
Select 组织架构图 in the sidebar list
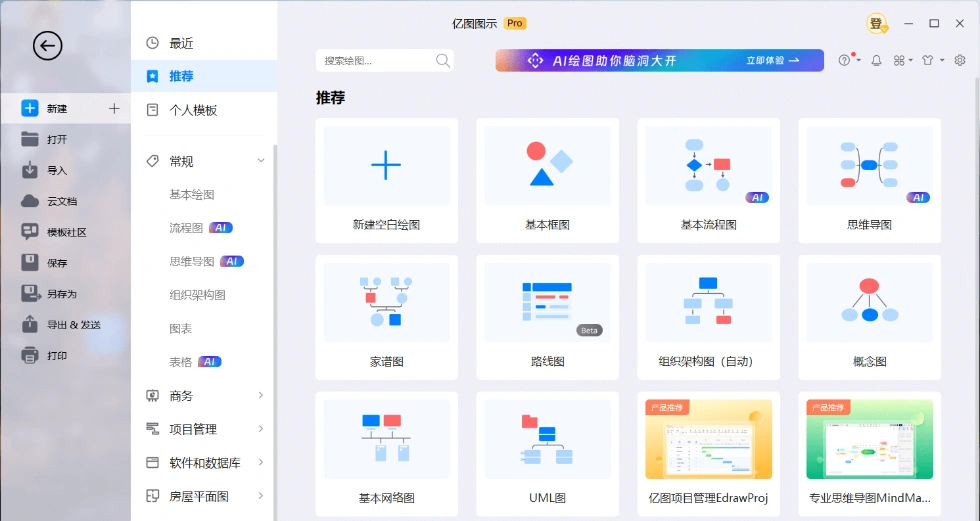coord(198,295)
